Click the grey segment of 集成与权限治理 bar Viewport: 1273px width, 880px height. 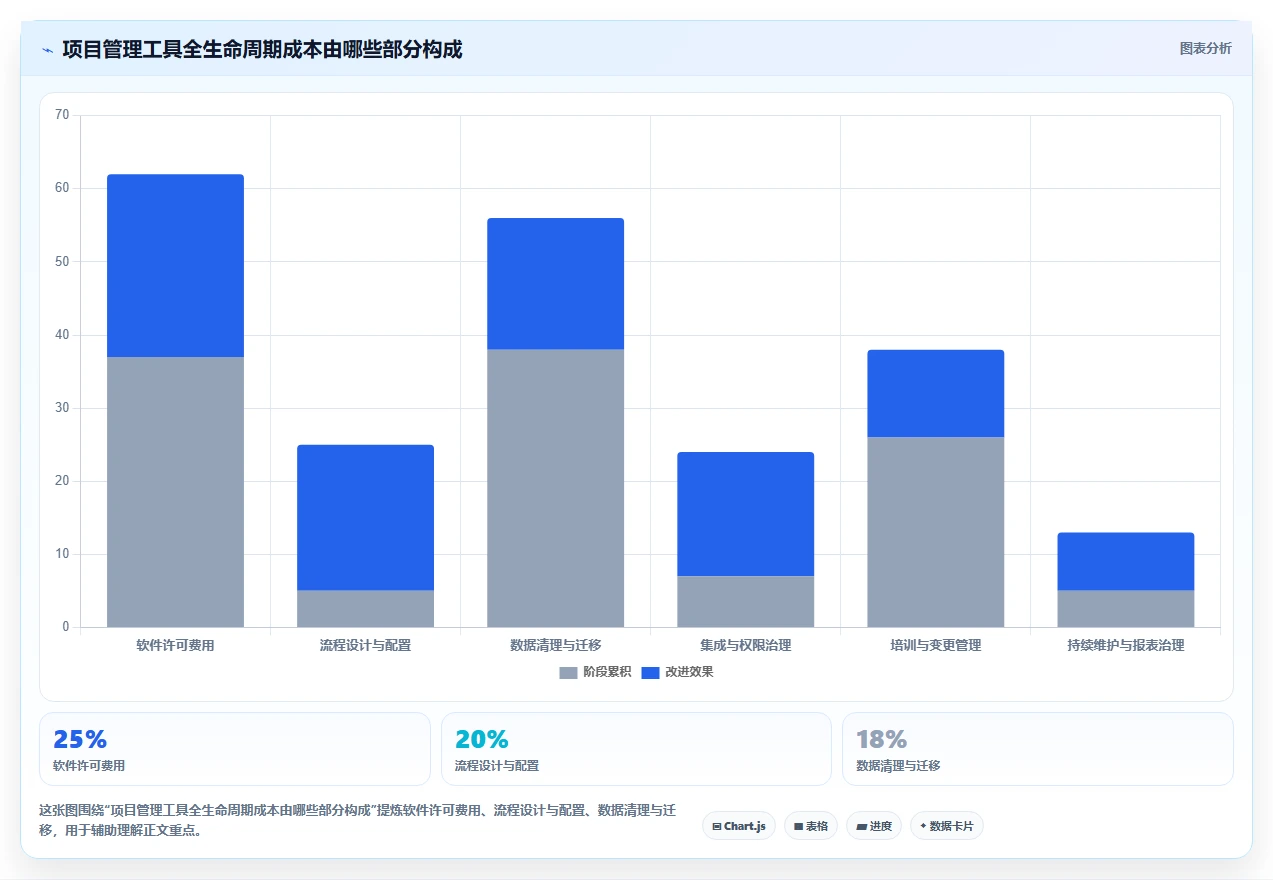click(745, 602)
